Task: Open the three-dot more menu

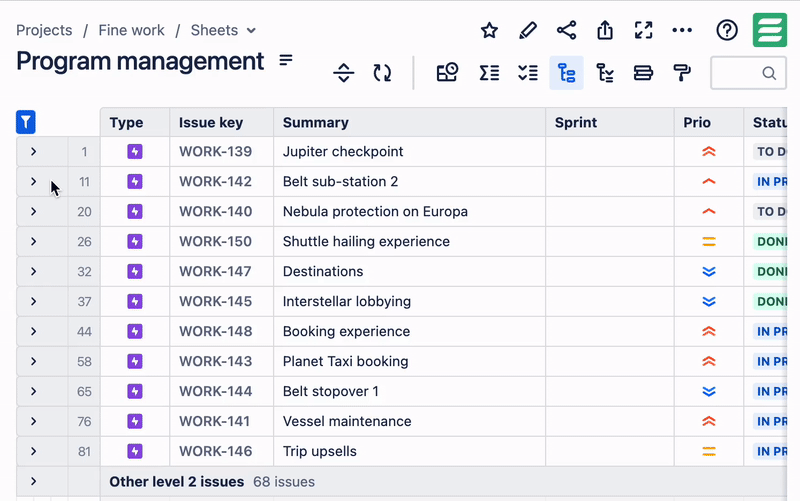Action: (682, 31)
